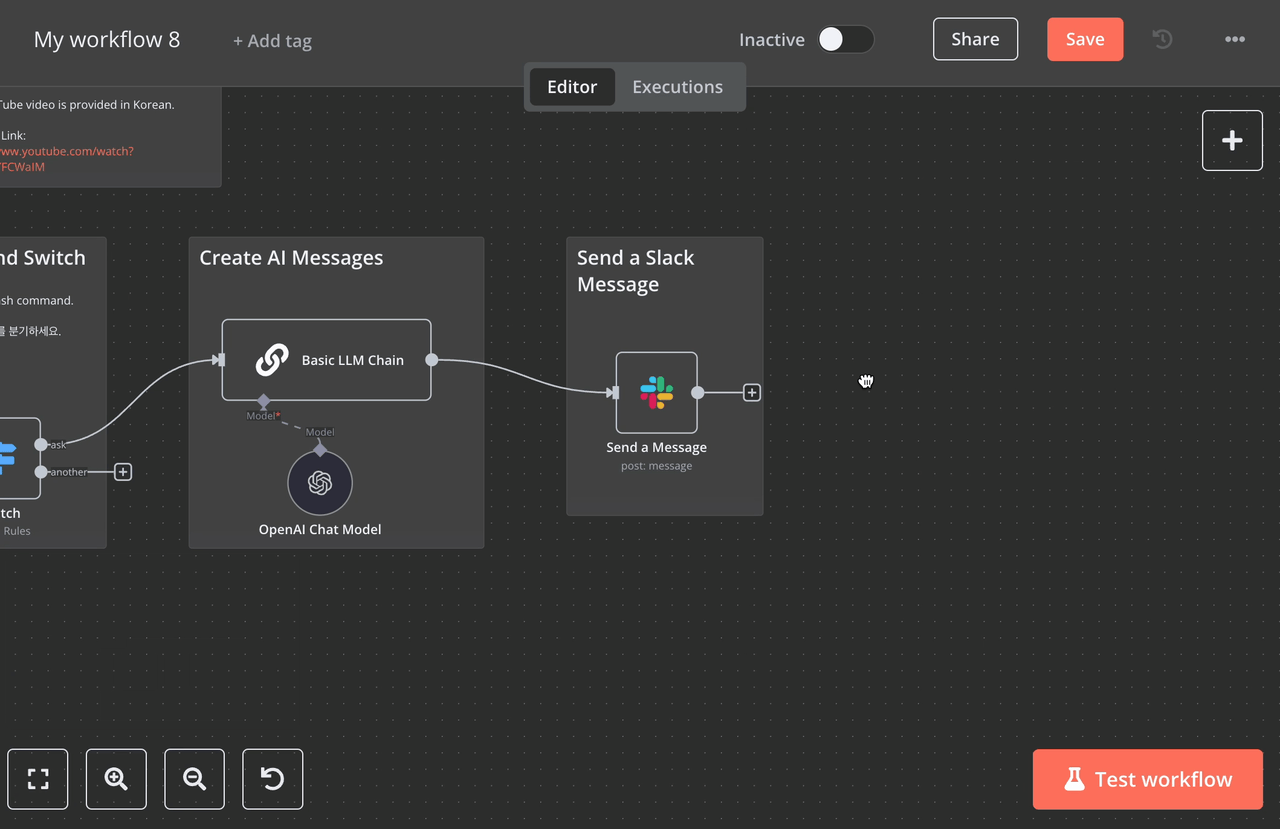Switch to the Executions tab

[x=677, y=87]
